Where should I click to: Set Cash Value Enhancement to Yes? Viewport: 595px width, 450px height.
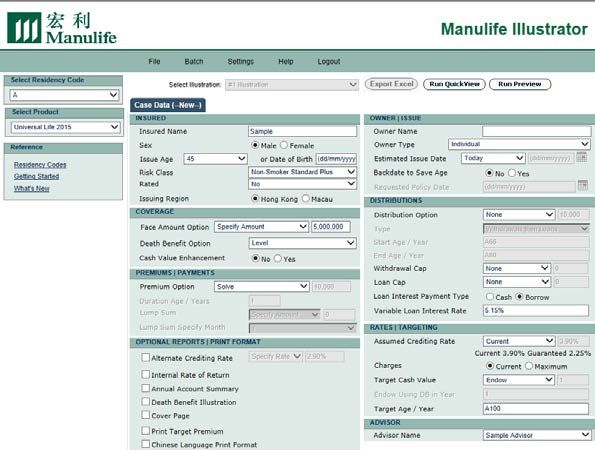pyautogui.click(x=278, y=259)
